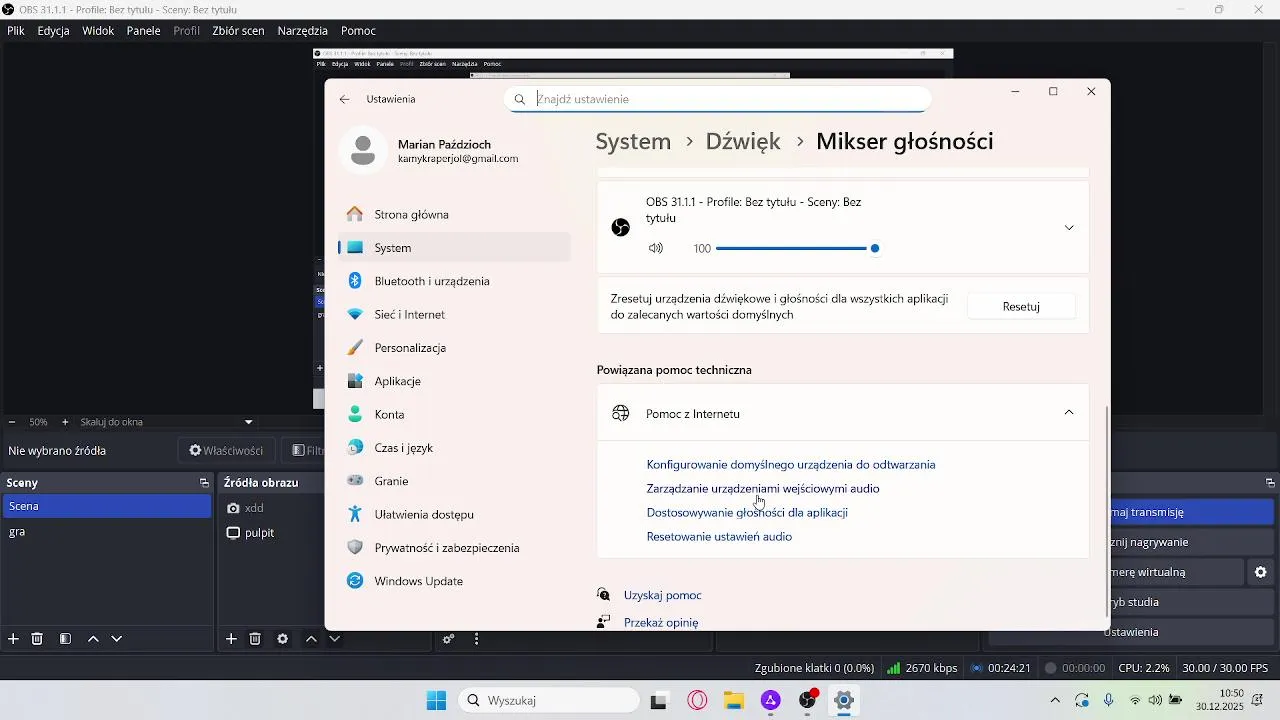The height and width of the screenshot is (720, 1280).
Task: Add a source with plus in Źródła obrazu
Action: pos(231,639)
